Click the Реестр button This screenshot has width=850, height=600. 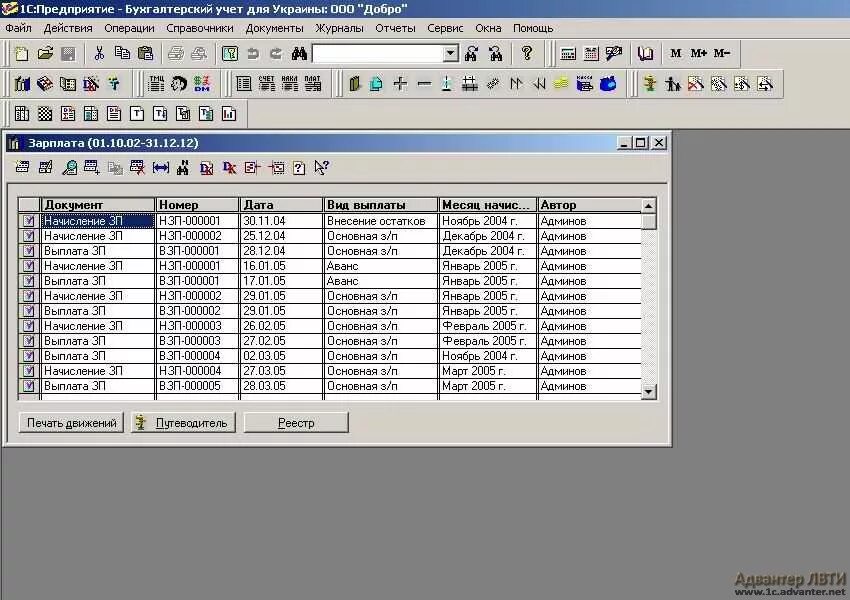click(x=296, y=423)
